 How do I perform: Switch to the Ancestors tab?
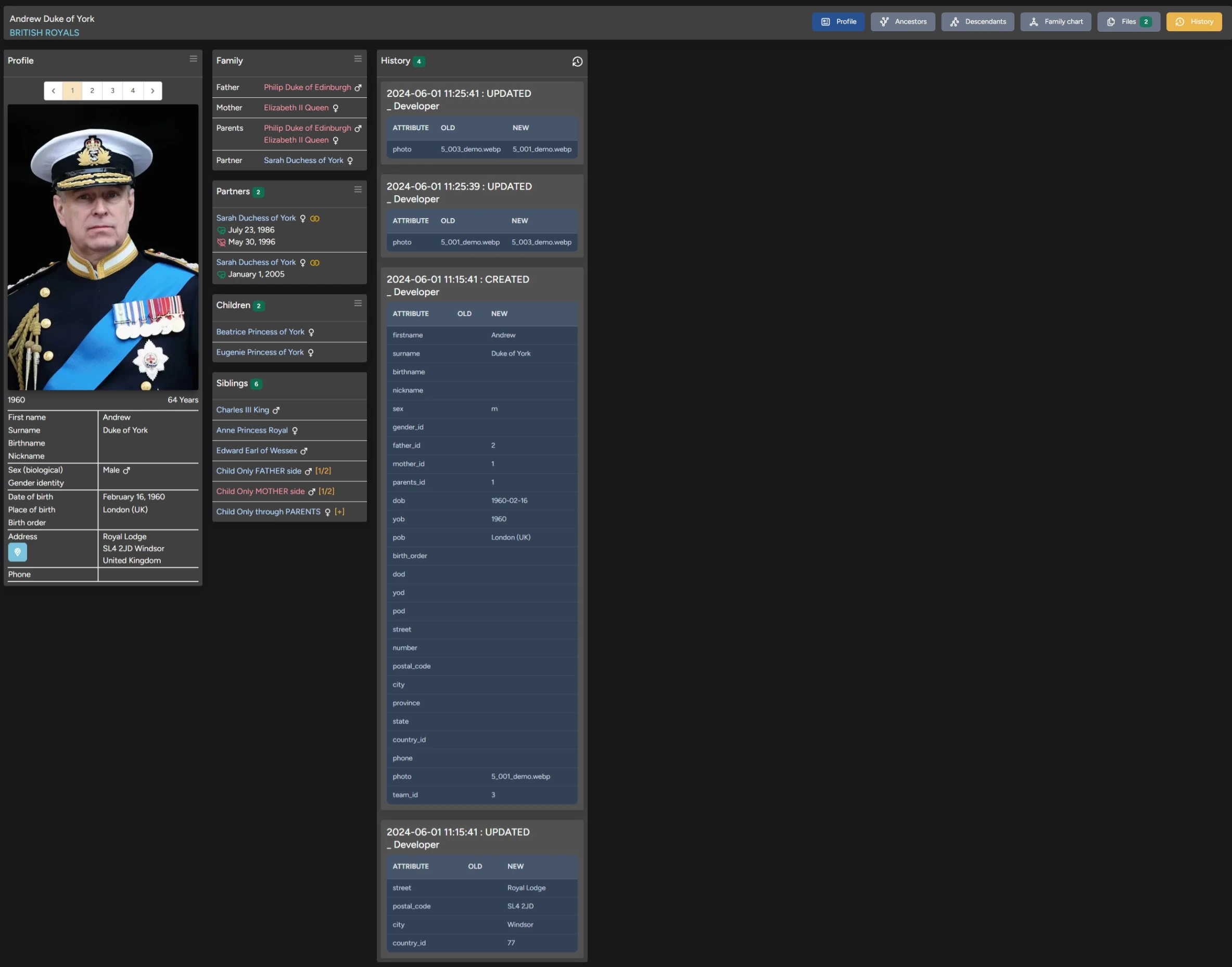coord(903,21)
